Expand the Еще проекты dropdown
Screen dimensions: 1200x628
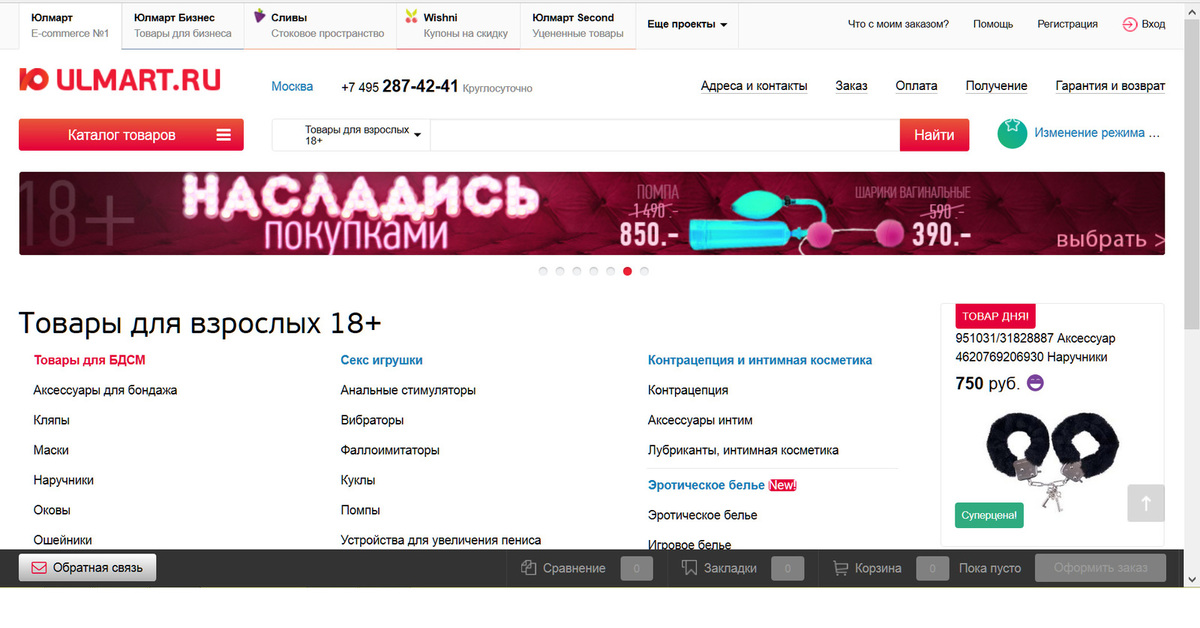click(687, 24)
